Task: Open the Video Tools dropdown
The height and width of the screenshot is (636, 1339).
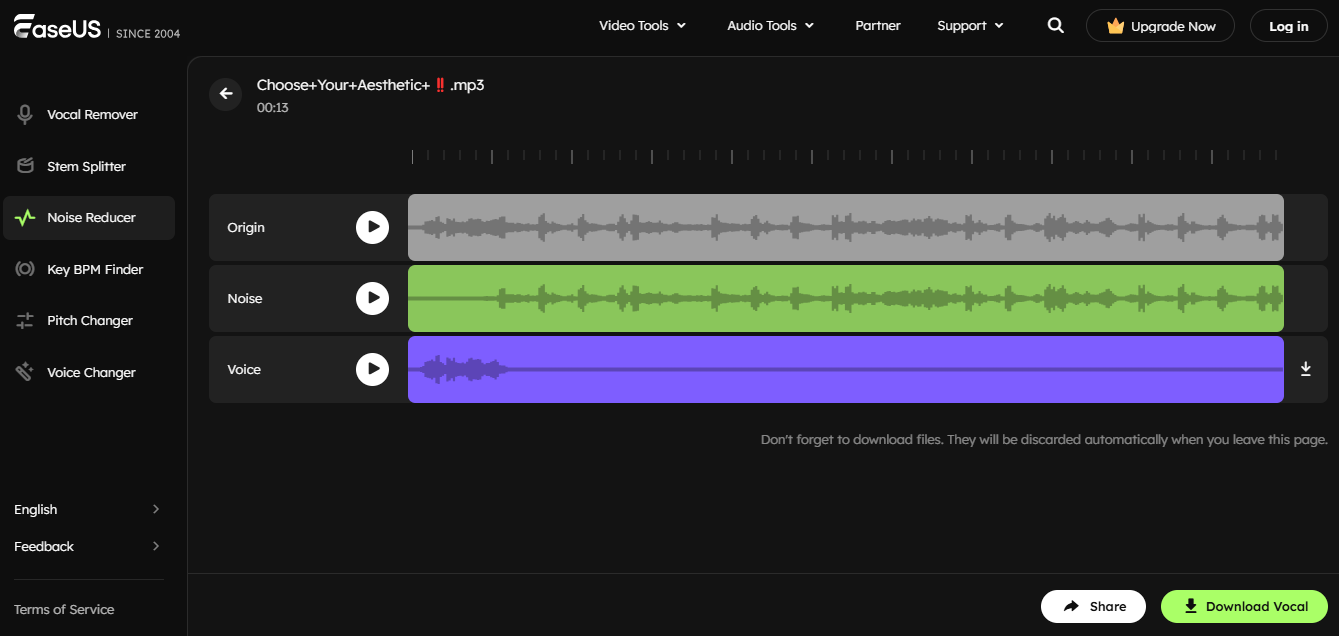Action: click(x=642, y=25)
